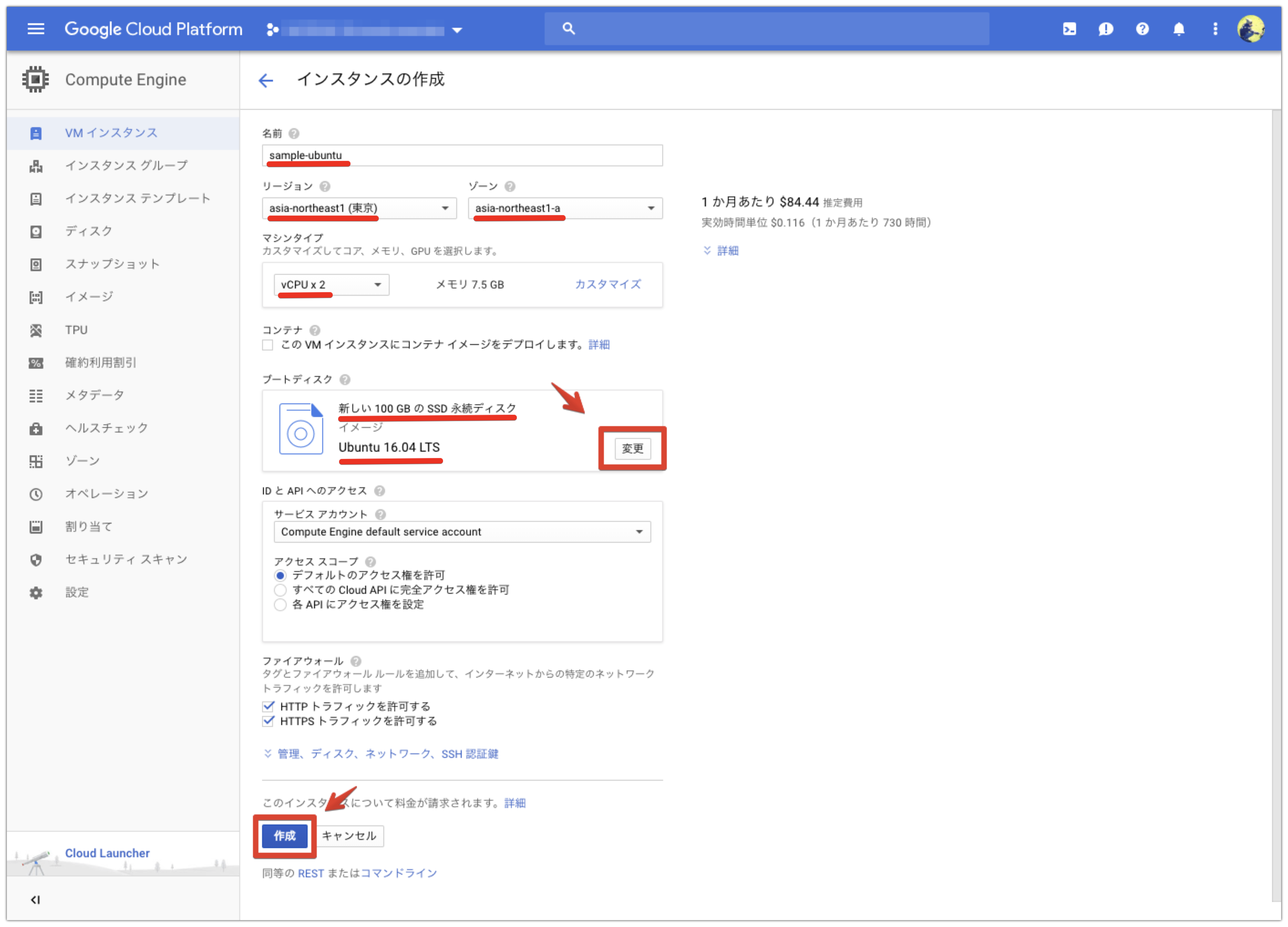Open 割り当て in the sidebar

[x=123, y=527]
